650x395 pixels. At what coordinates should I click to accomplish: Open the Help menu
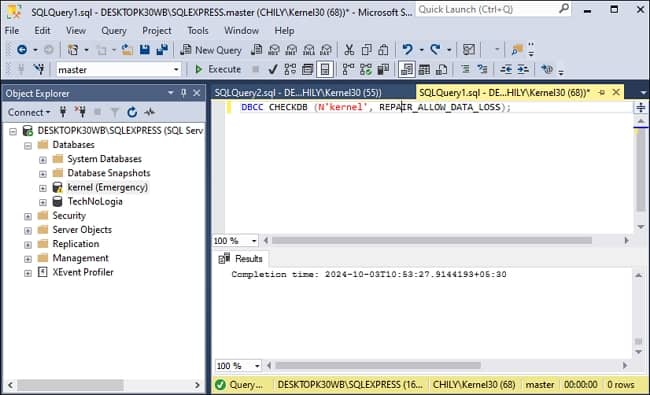click(x=284, y=31)
